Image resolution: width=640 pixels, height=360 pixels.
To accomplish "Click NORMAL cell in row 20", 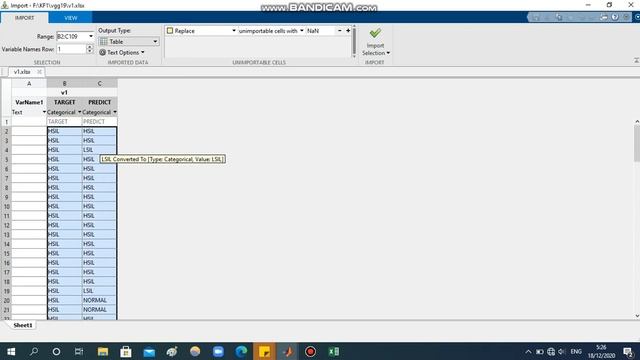I will pyautogui.click(x=99, y=300).
